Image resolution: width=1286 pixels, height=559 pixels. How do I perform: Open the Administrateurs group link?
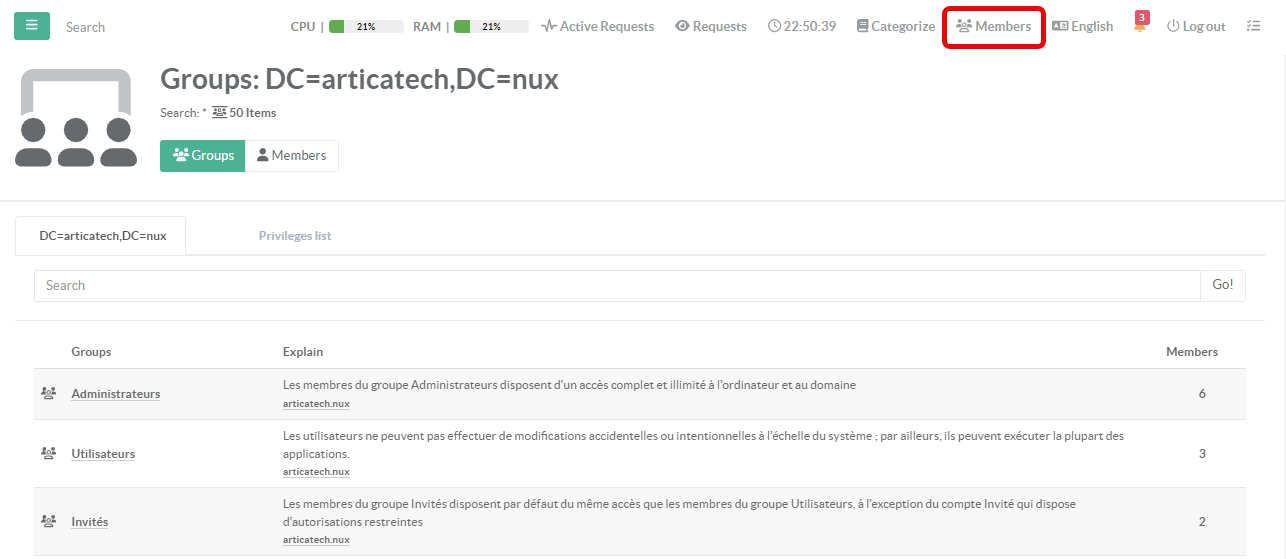[x=115, y=394]
